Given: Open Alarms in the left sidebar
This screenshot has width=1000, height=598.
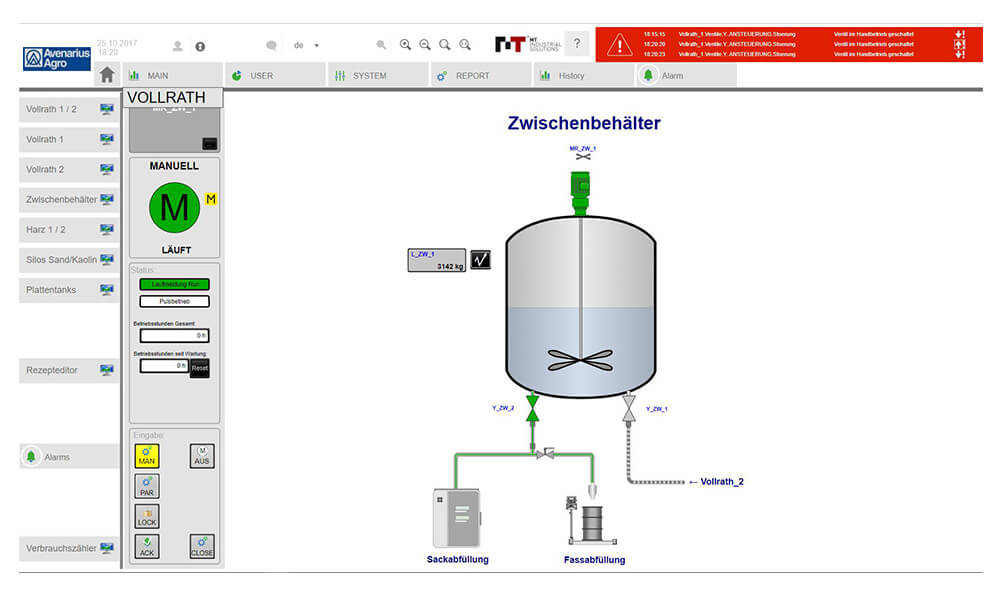Looking at the screenshot, I should click(x=70, y=456).
